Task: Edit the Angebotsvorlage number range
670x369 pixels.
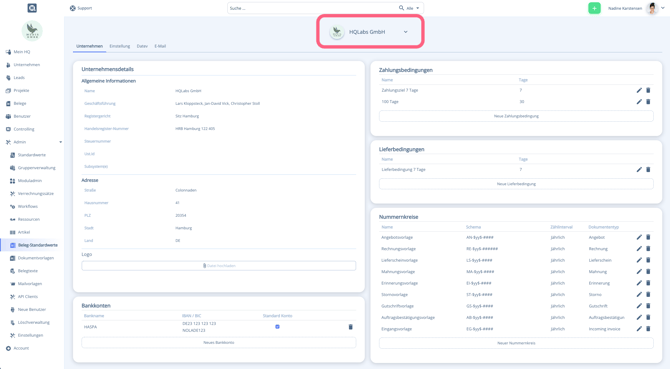Action: 639,237
